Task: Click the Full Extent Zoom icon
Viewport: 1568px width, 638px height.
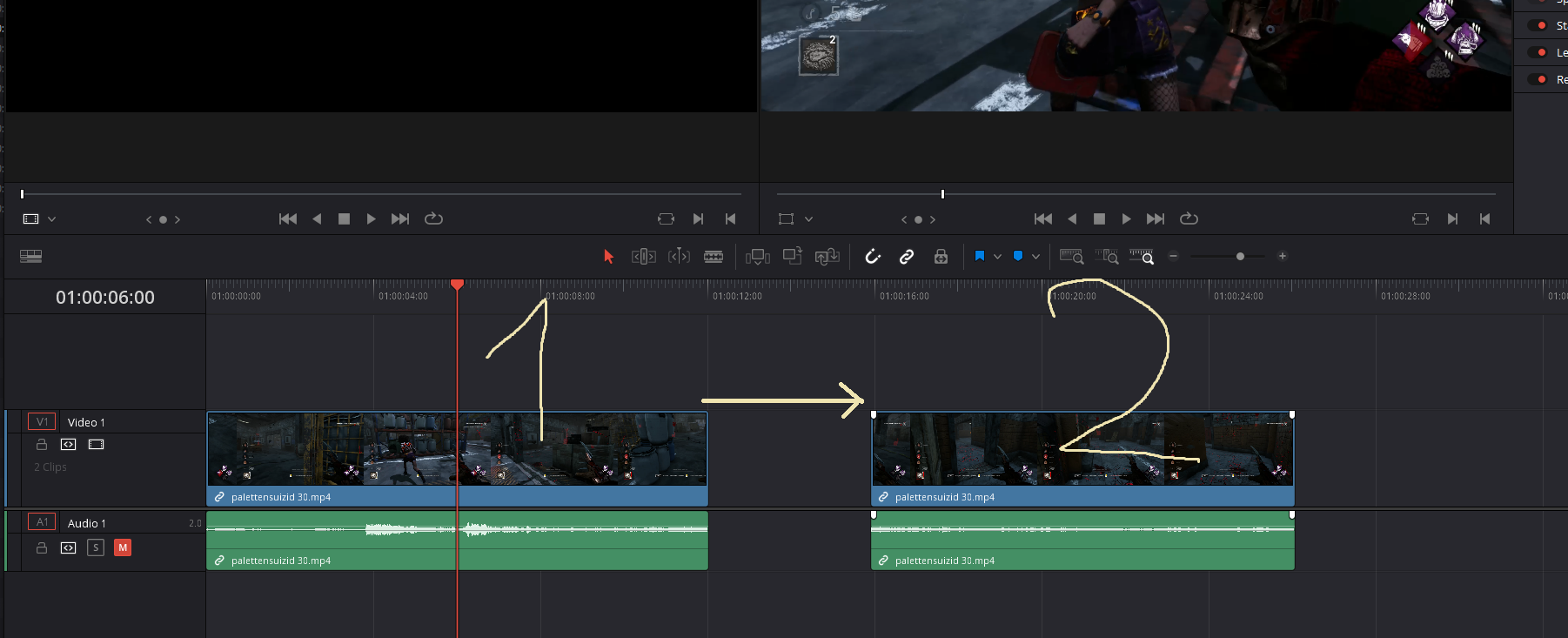Action: pos(1071,256)
